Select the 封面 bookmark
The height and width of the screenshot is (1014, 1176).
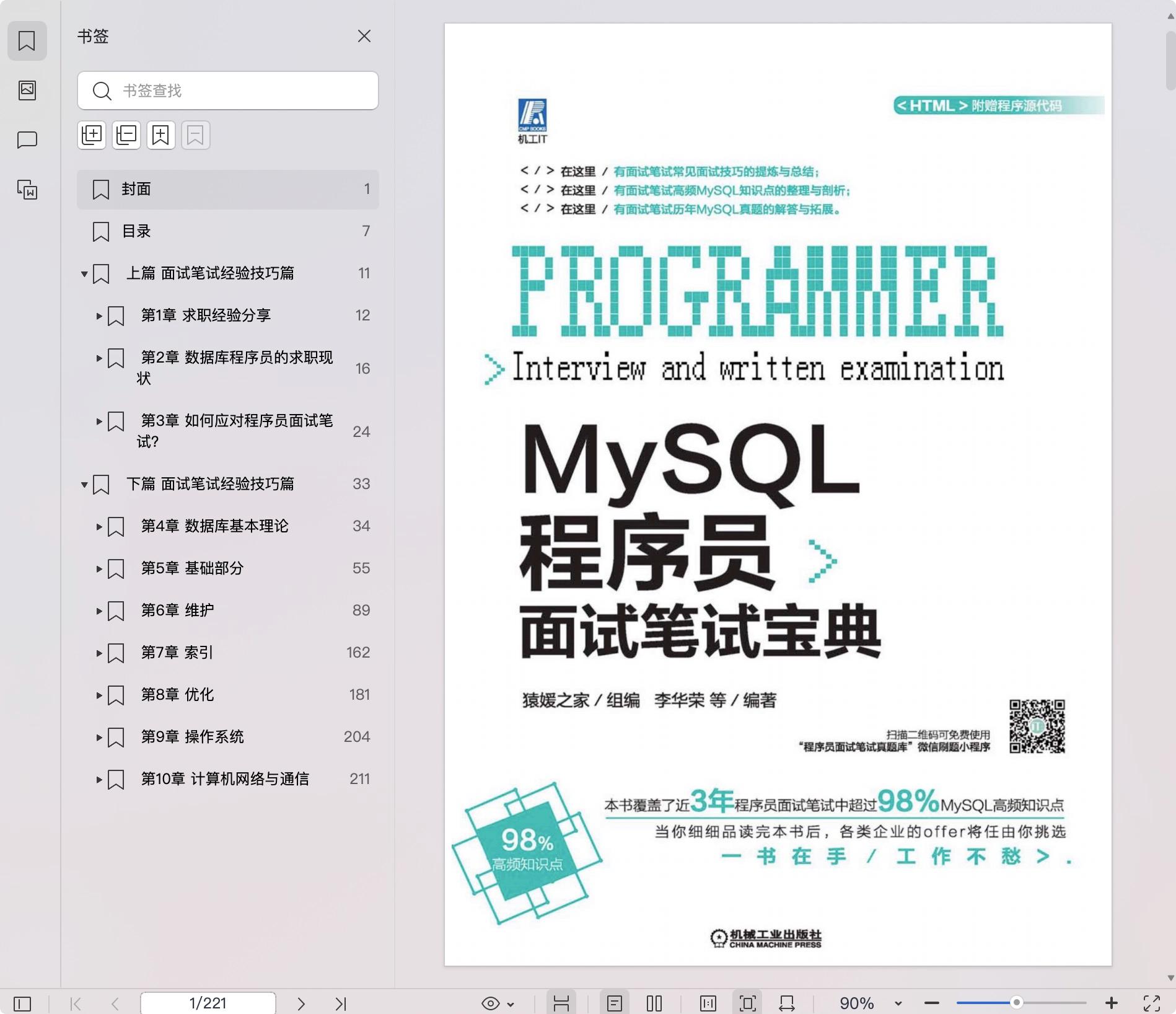[x=228, y=189]
